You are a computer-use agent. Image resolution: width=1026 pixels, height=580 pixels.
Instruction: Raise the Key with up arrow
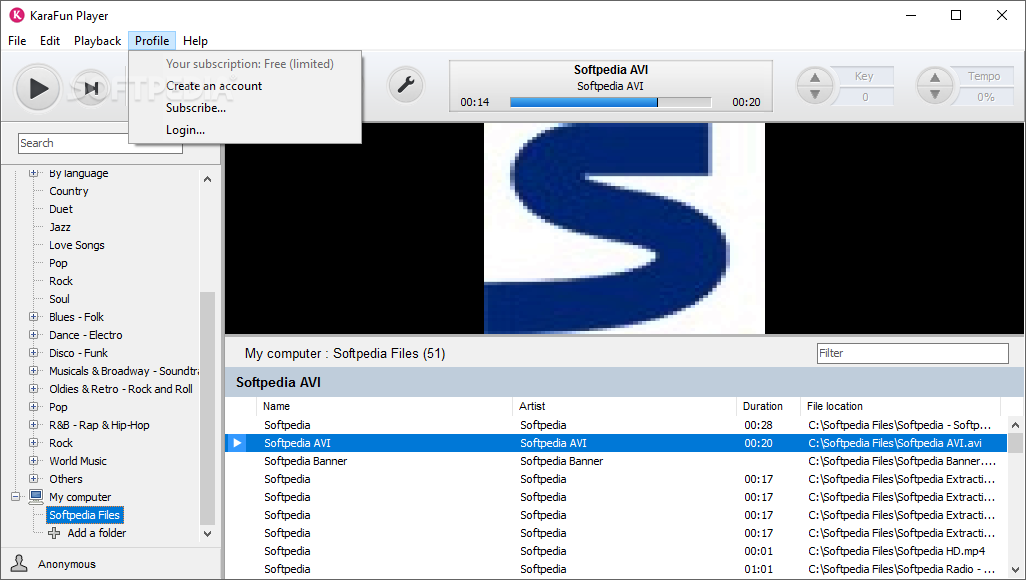815,77
